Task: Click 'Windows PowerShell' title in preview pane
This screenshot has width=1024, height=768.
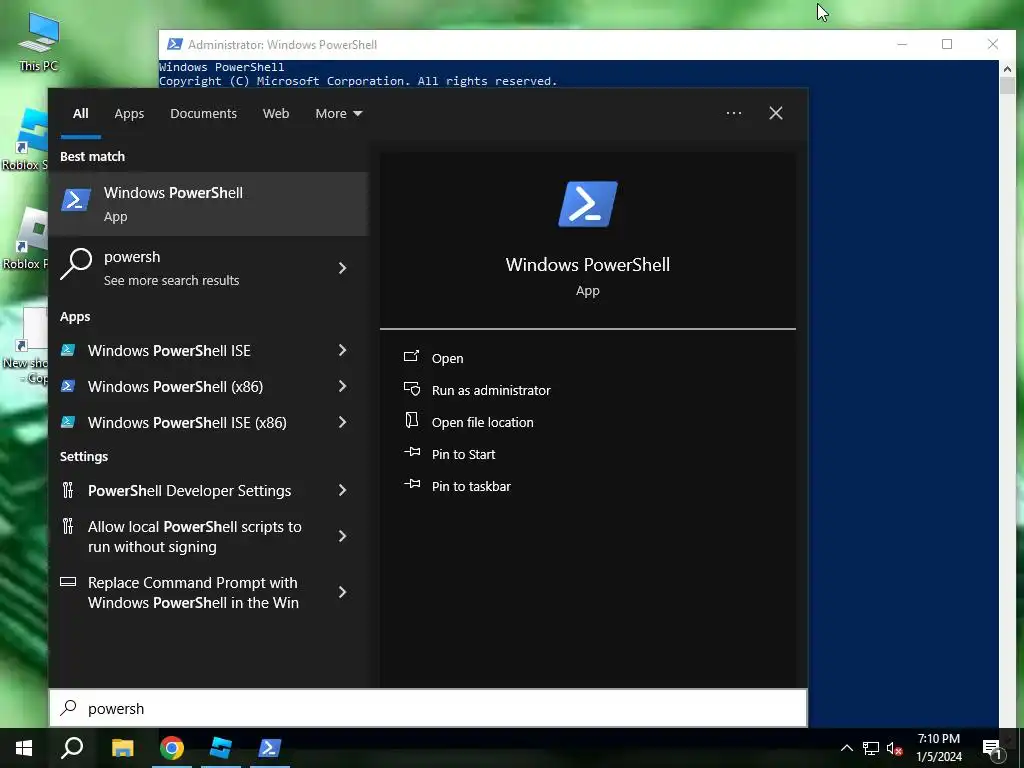Action: point(588,264)
